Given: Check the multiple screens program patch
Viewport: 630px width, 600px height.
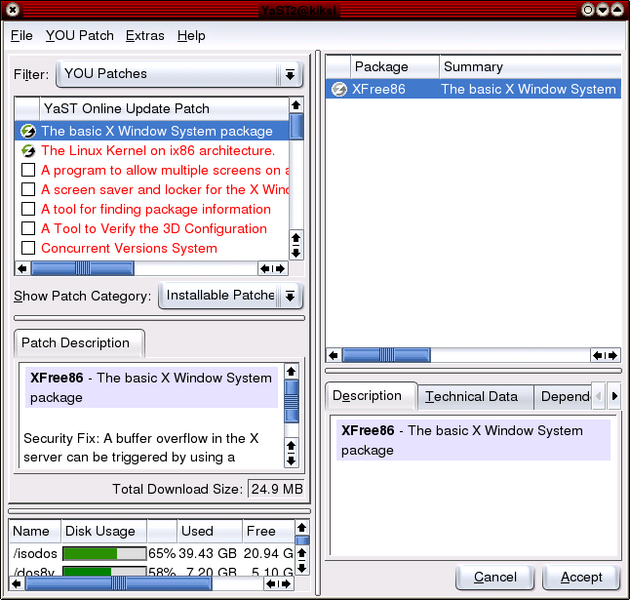Looking at the screenshot, I should [28, 170].
